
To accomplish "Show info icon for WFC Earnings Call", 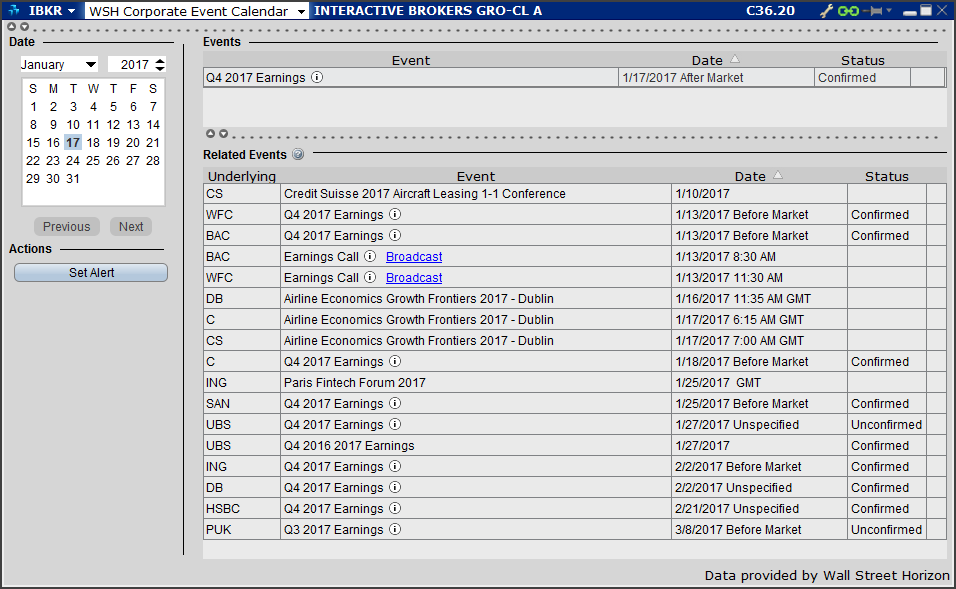I will pyautogui.click(x=370, y=277).
